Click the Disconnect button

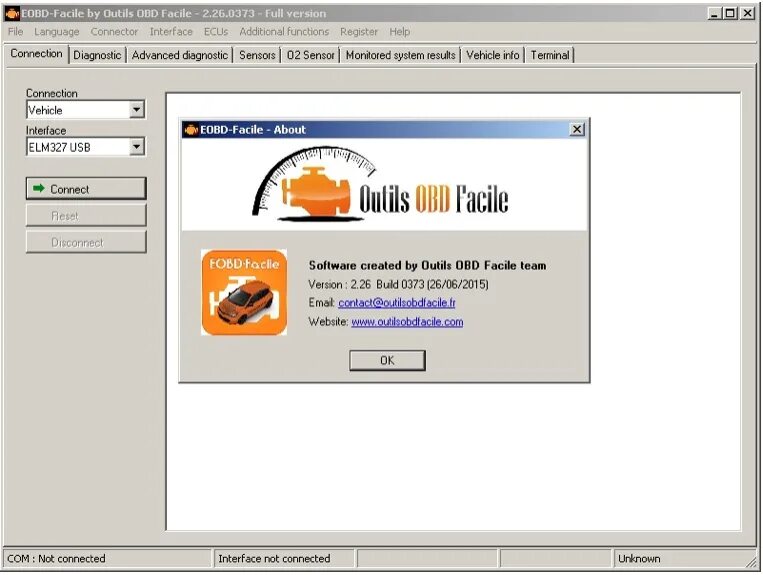point(86,242)
